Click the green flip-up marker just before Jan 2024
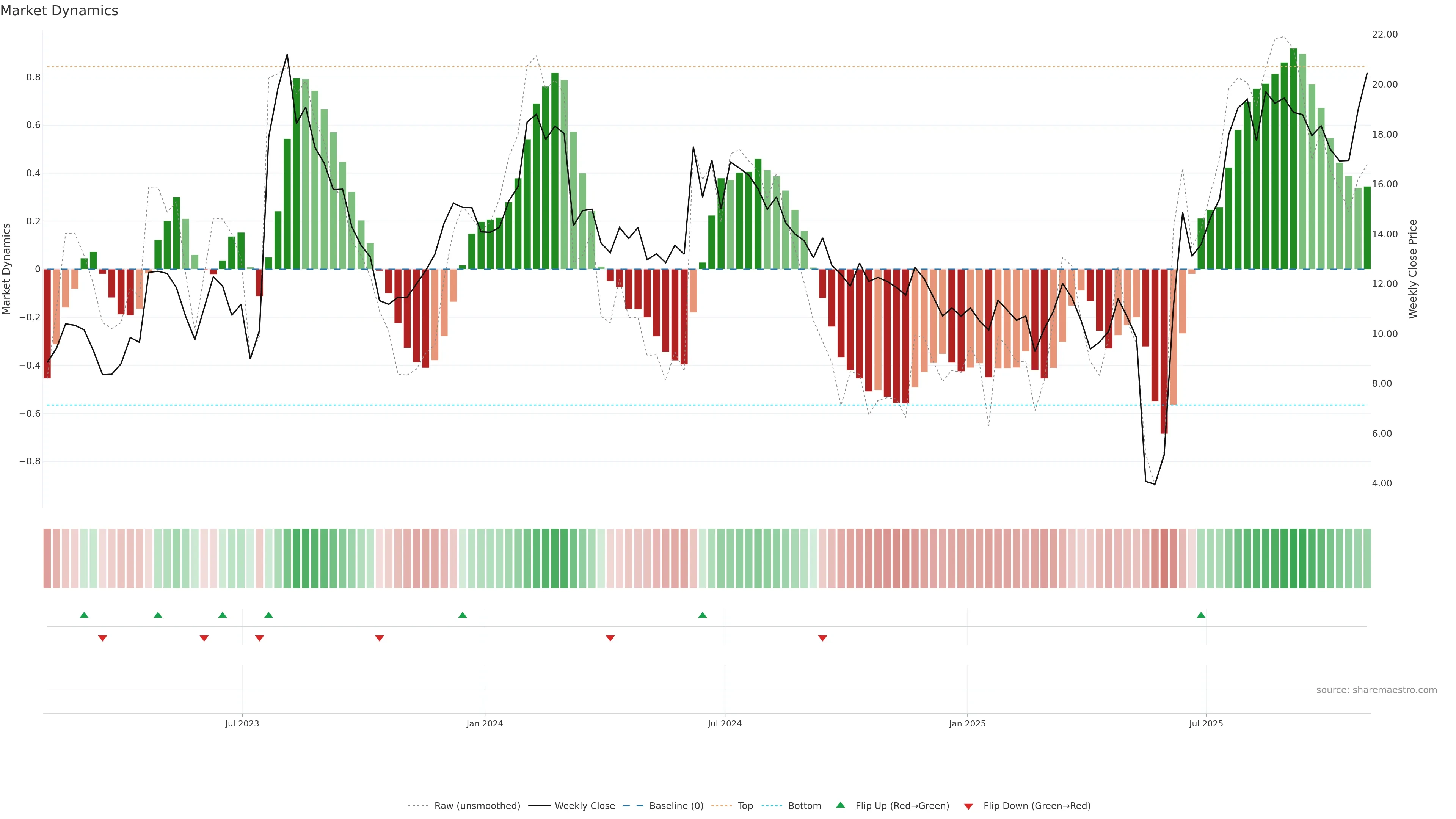This screenshot has width=1456, height=819. coord(462,615)
